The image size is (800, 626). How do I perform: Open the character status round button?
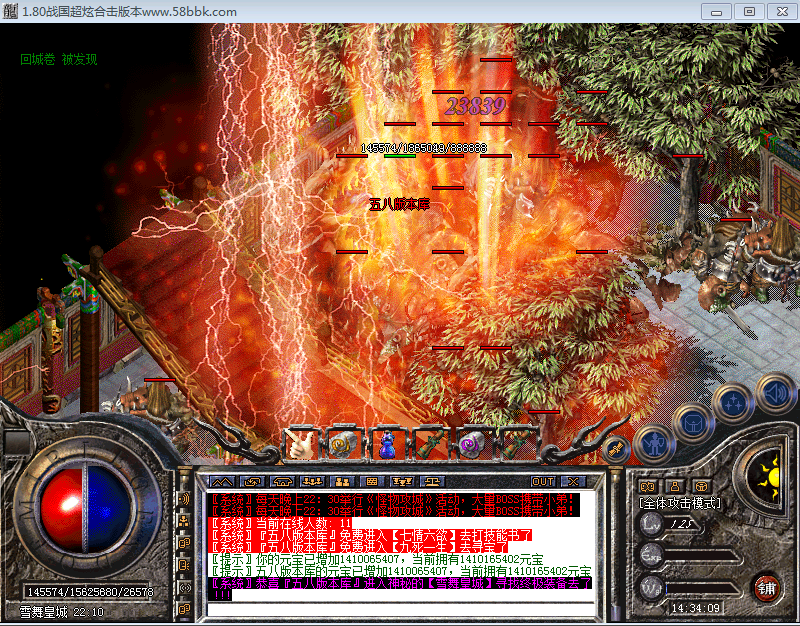(x=655, y=443)
